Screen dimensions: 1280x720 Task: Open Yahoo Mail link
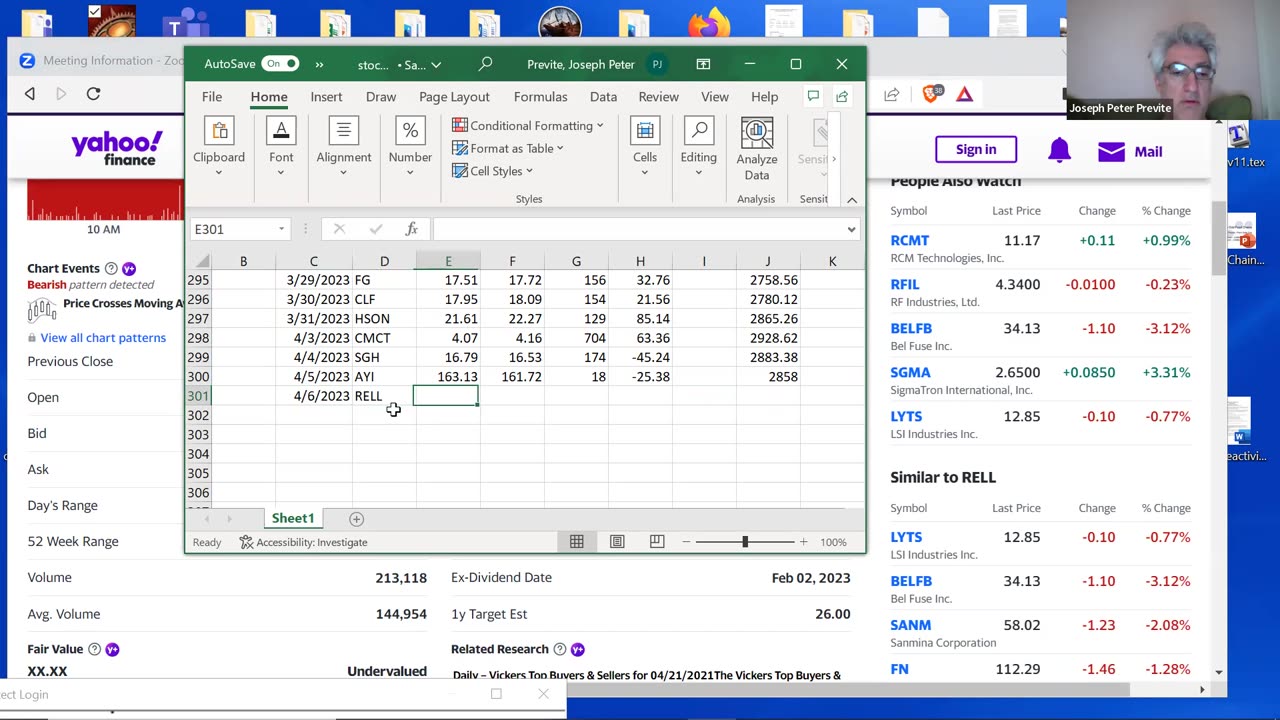coord(1130,151)
